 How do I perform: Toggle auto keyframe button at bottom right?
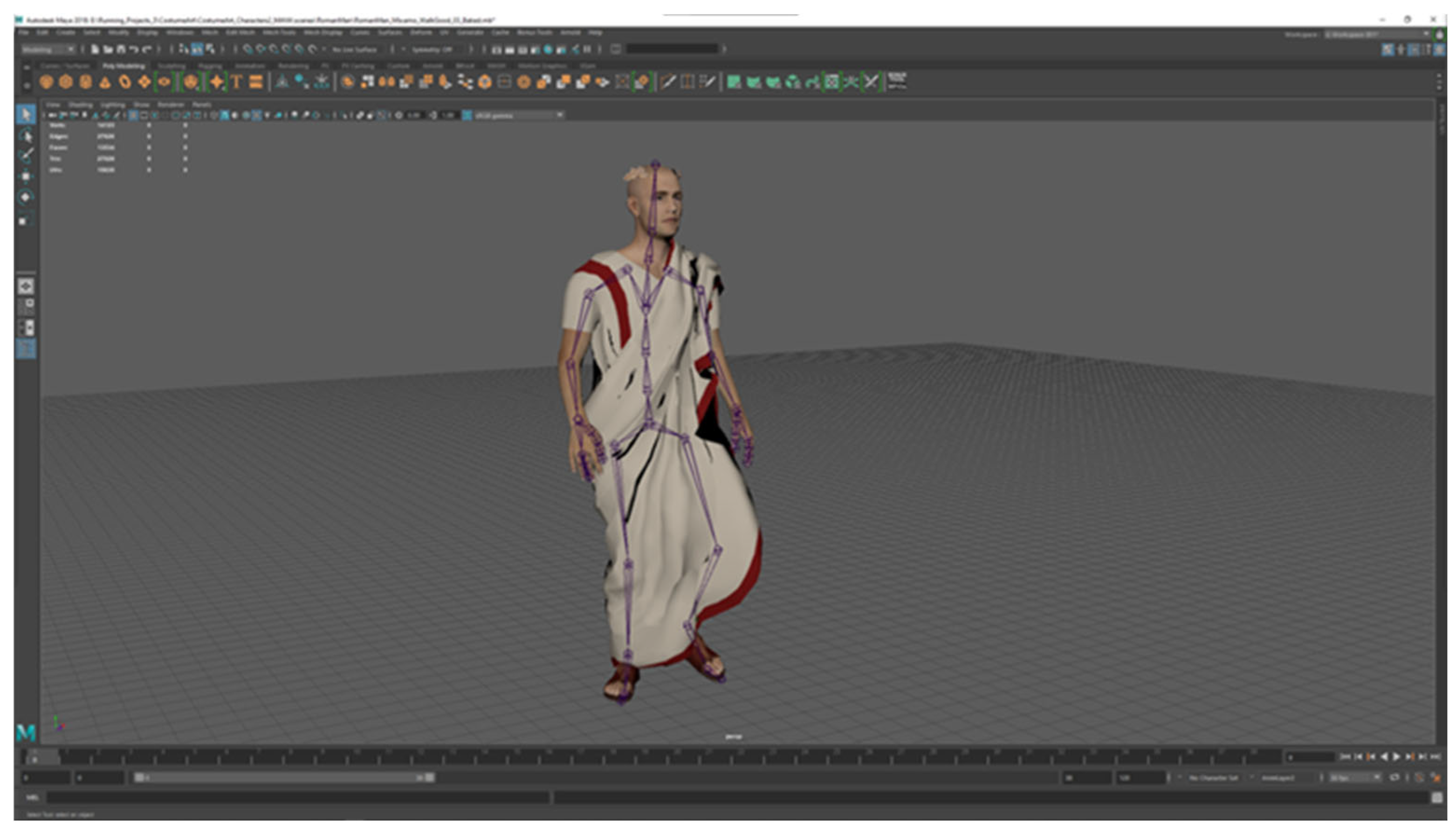(1419, 778)
